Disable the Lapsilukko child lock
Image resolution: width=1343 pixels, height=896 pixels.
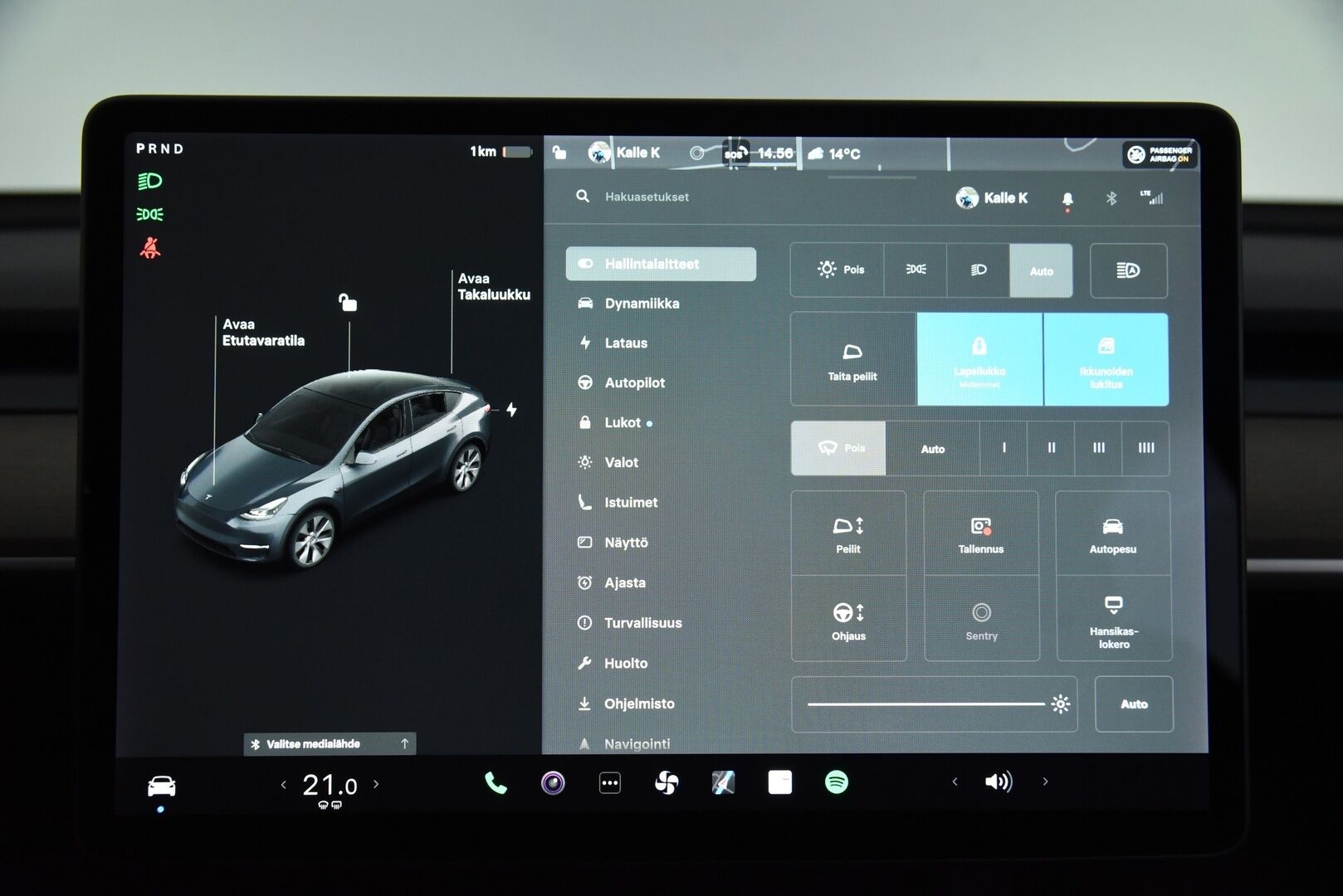tap(979, 358)
